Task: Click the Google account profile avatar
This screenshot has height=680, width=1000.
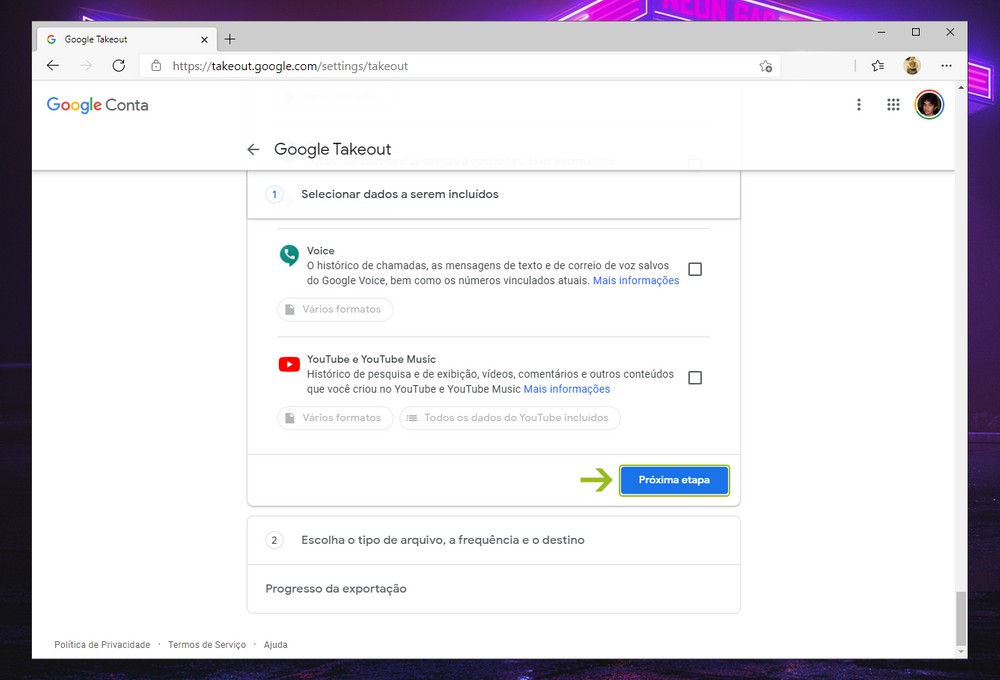Action: point(929,105)
